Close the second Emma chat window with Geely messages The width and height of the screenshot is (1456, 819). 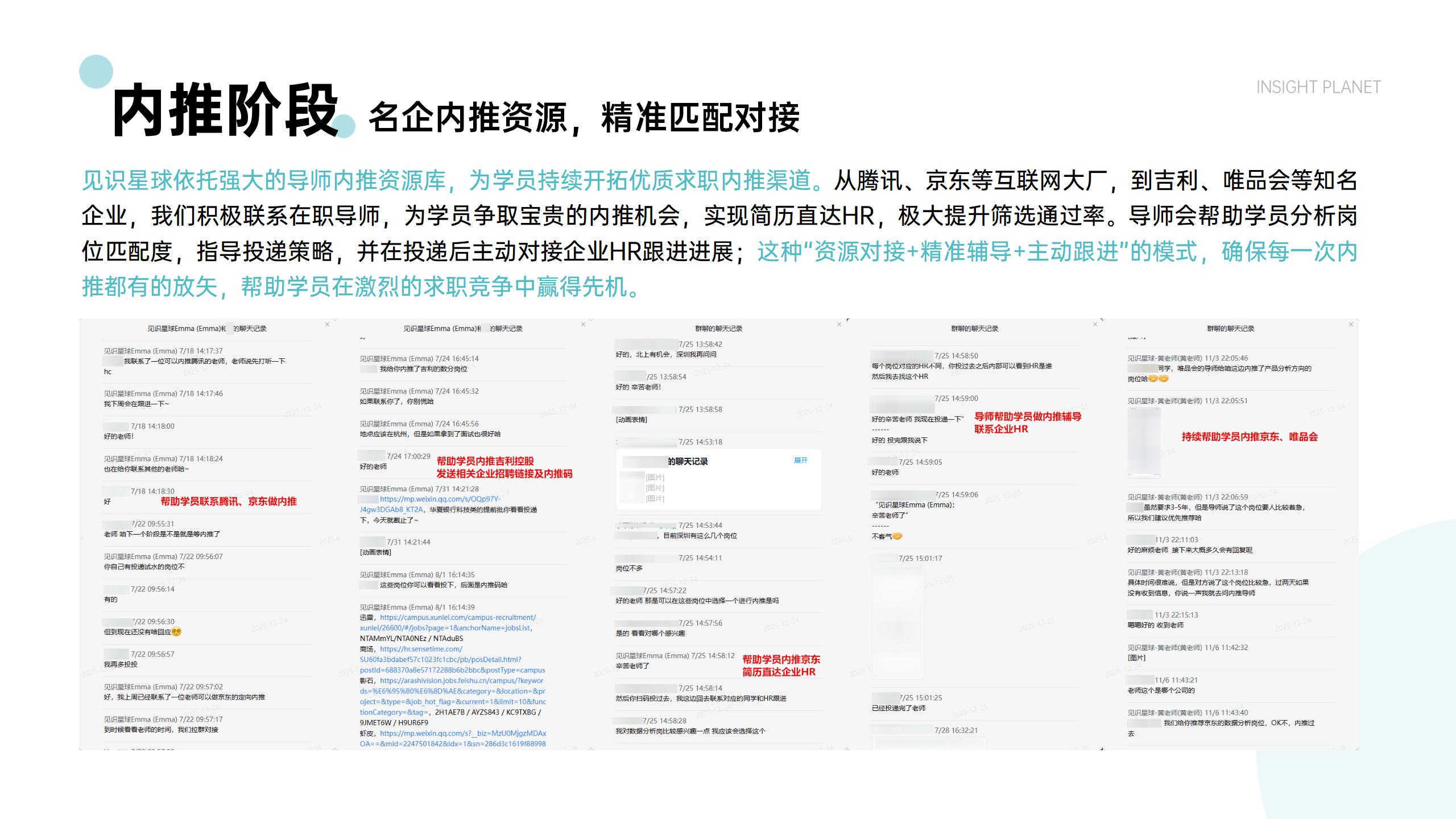click(x=583, y=324)
